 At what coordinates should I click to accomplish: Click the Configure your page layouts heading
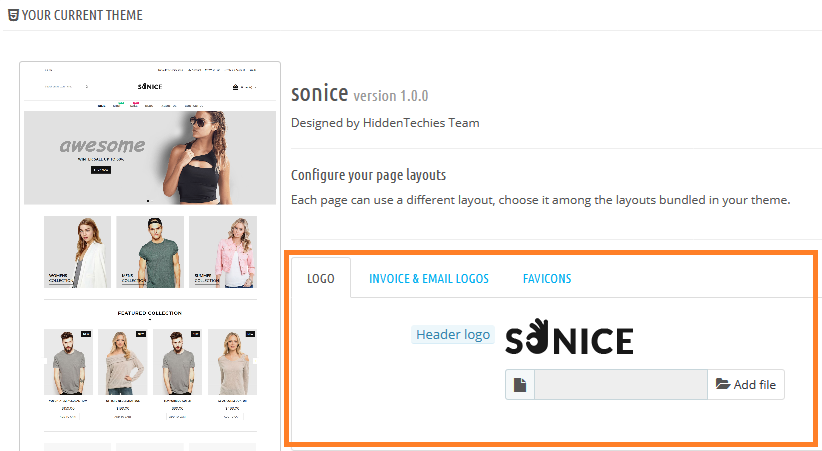coord(368,175)
